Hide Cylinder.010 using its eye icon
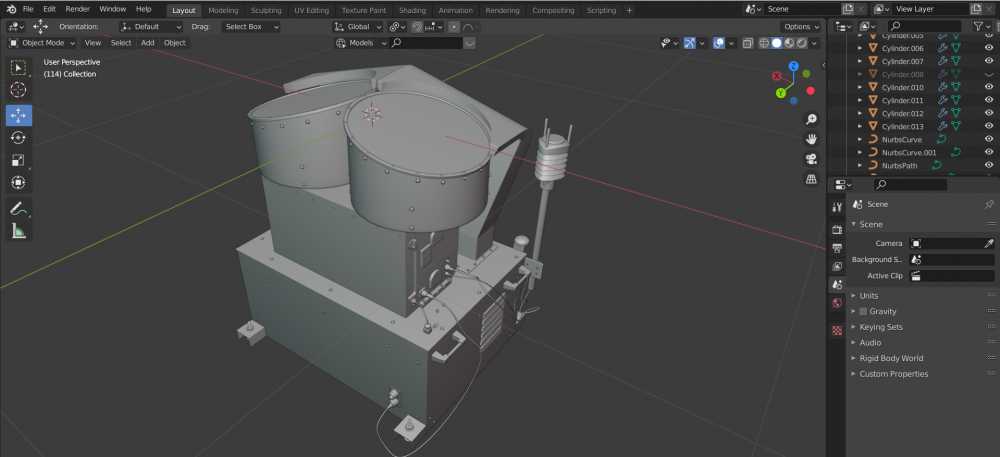 [989, 87]
